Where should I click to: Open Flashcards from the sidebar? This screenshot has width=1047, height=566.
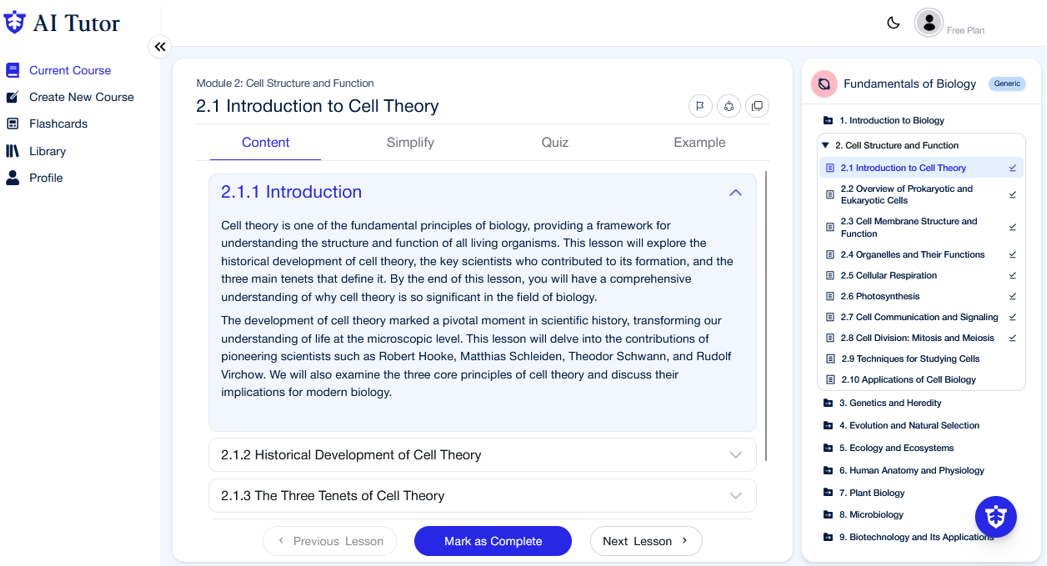pos(58,124)
